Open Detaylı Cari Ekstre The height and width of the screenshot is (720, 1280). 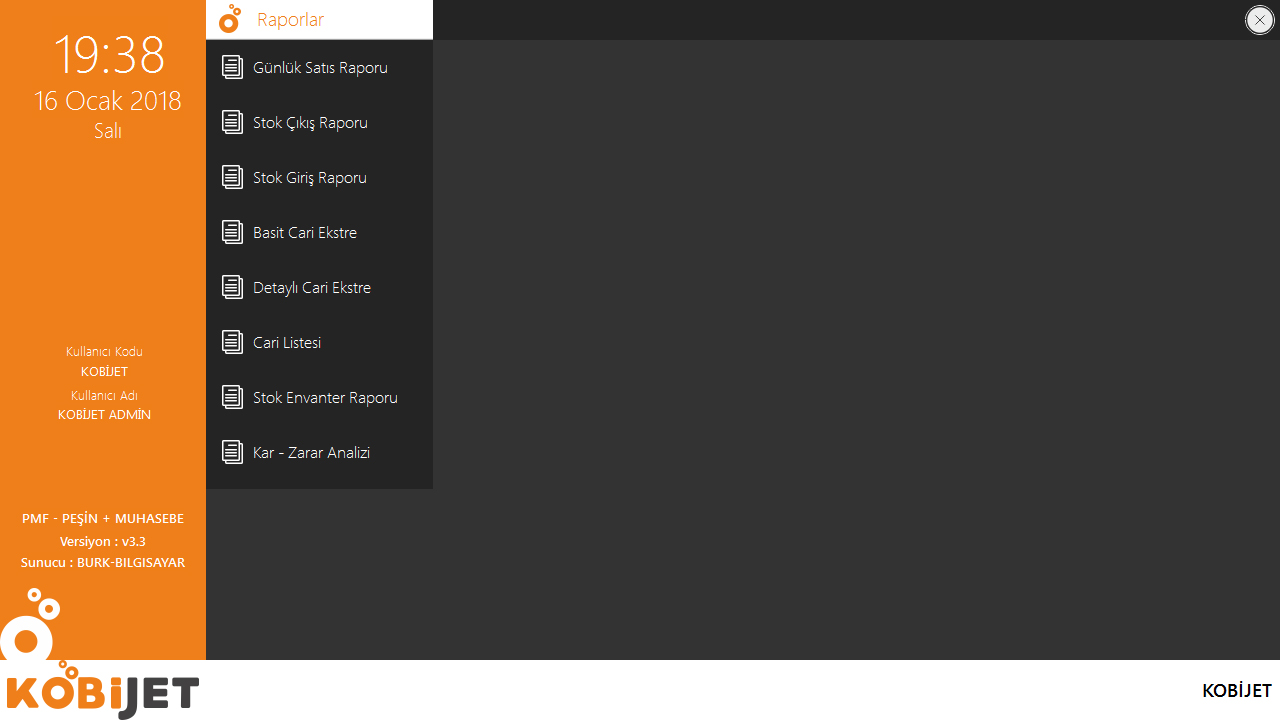tap(319, 288)
